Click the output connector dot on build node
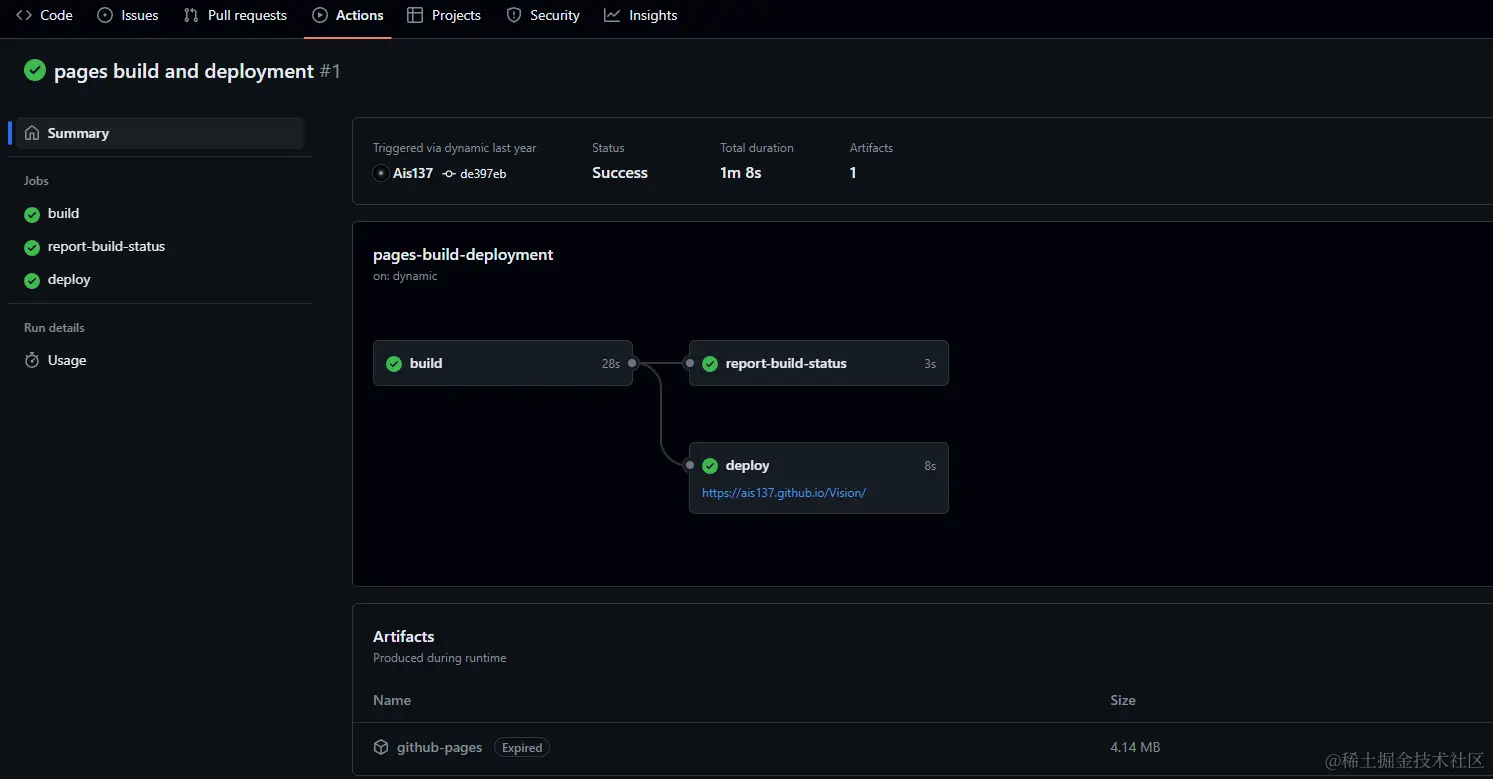The height and width of the screenshot is (779, 1493). (x=633, y=364)
